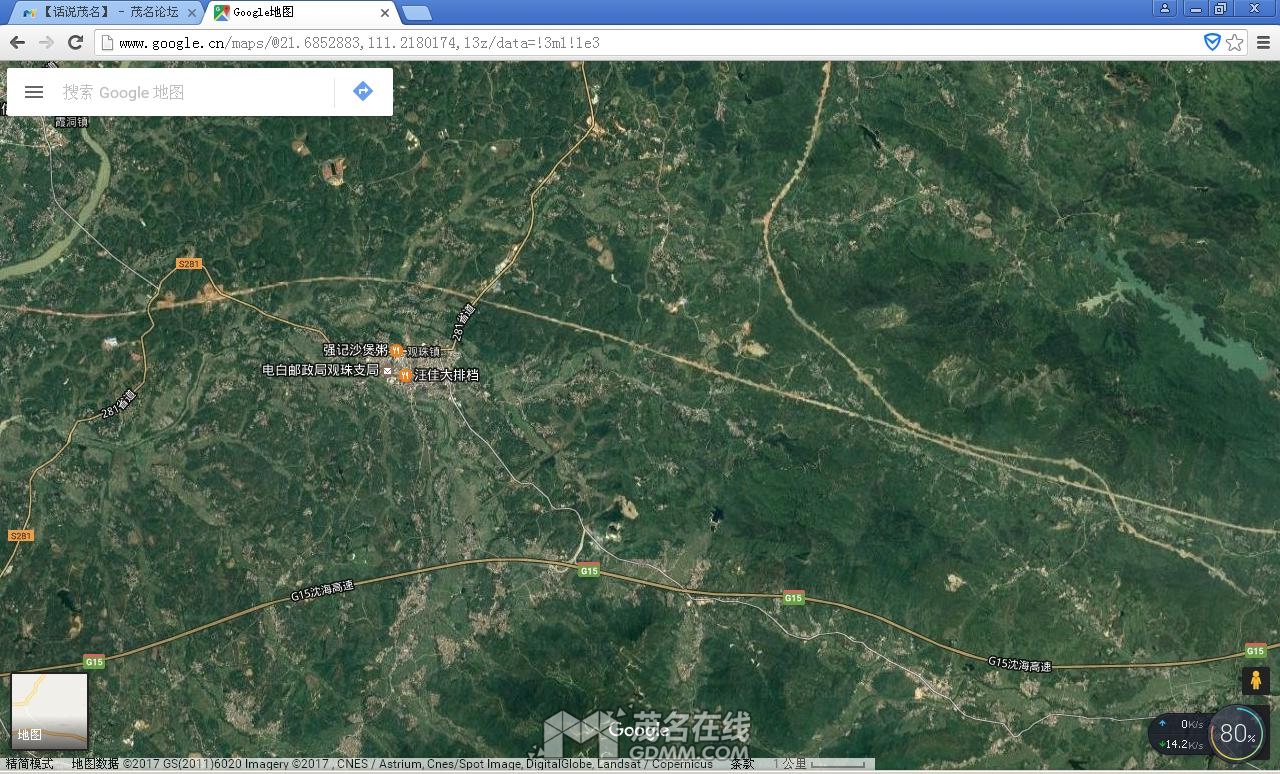Image resolution: width=1280 pixels, height=774 pixels.
Task: Reload the page with the refresh icon
Action: pyautogui.click(x=75, y=42)
